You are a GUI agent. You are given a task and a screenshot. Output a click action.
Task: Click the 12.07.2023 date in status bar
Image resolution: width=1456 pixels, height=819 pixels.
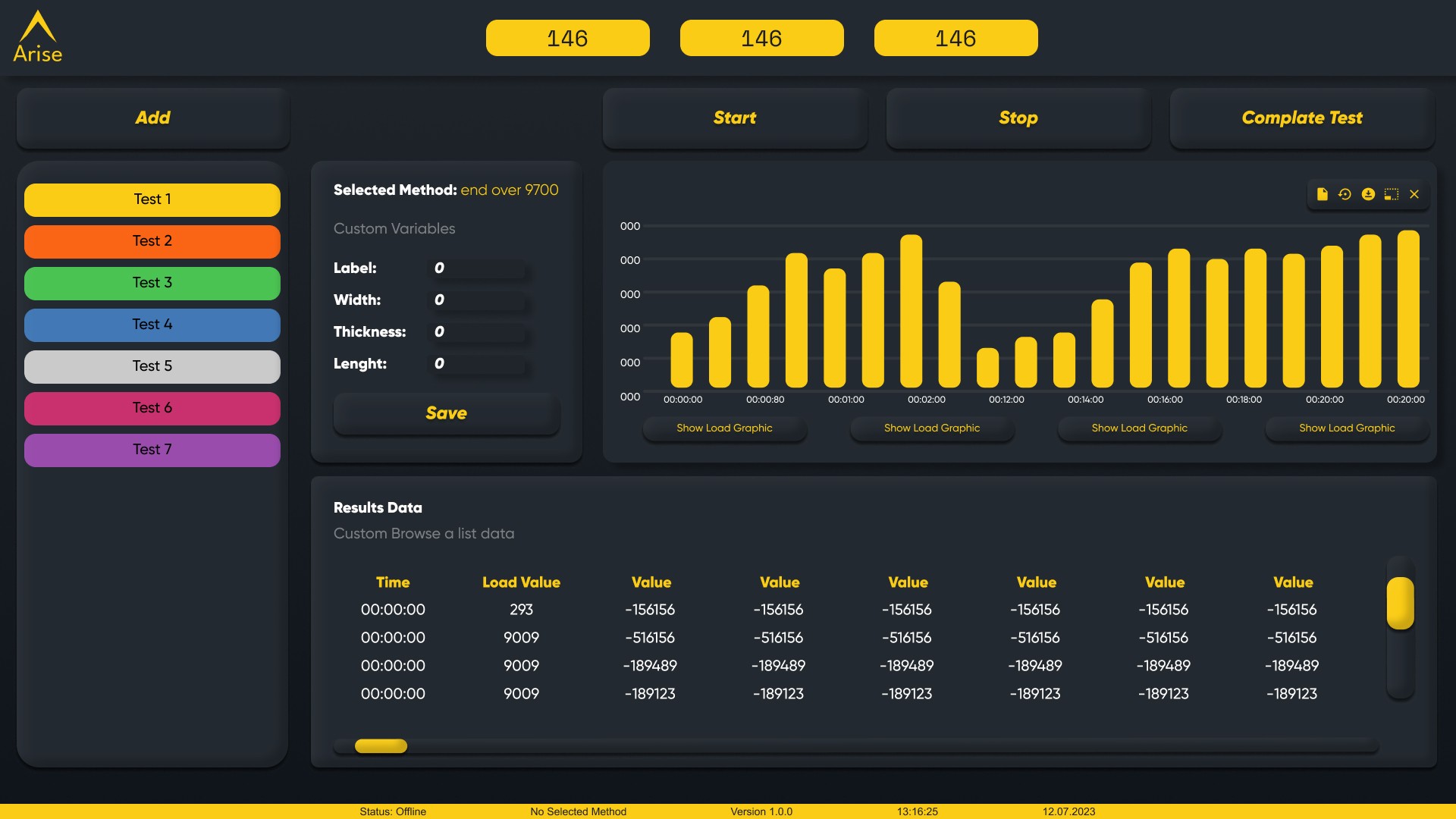(x=1068, y=811)
